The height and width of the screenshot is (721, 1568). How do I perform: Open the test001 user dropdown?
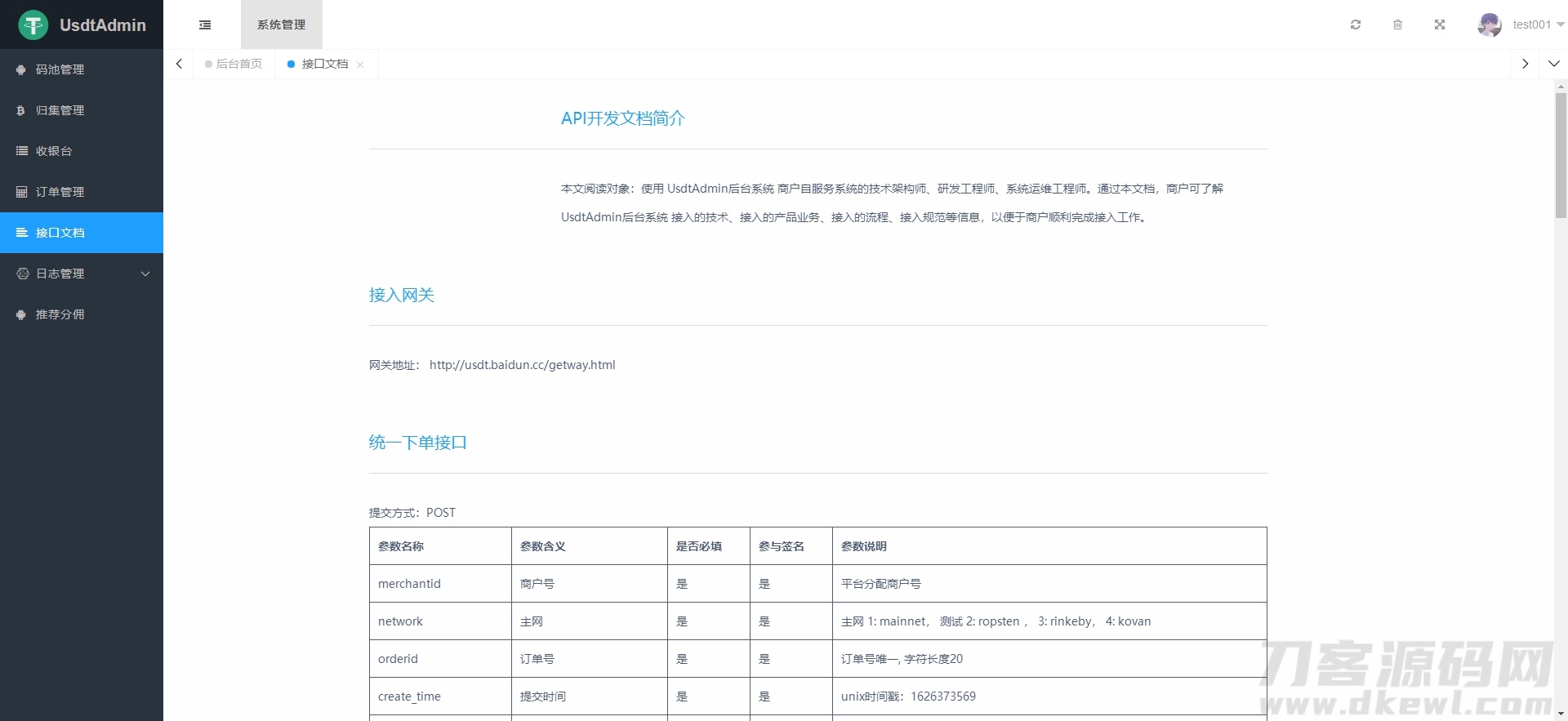pyautogui.click(x=1537, y=25)
